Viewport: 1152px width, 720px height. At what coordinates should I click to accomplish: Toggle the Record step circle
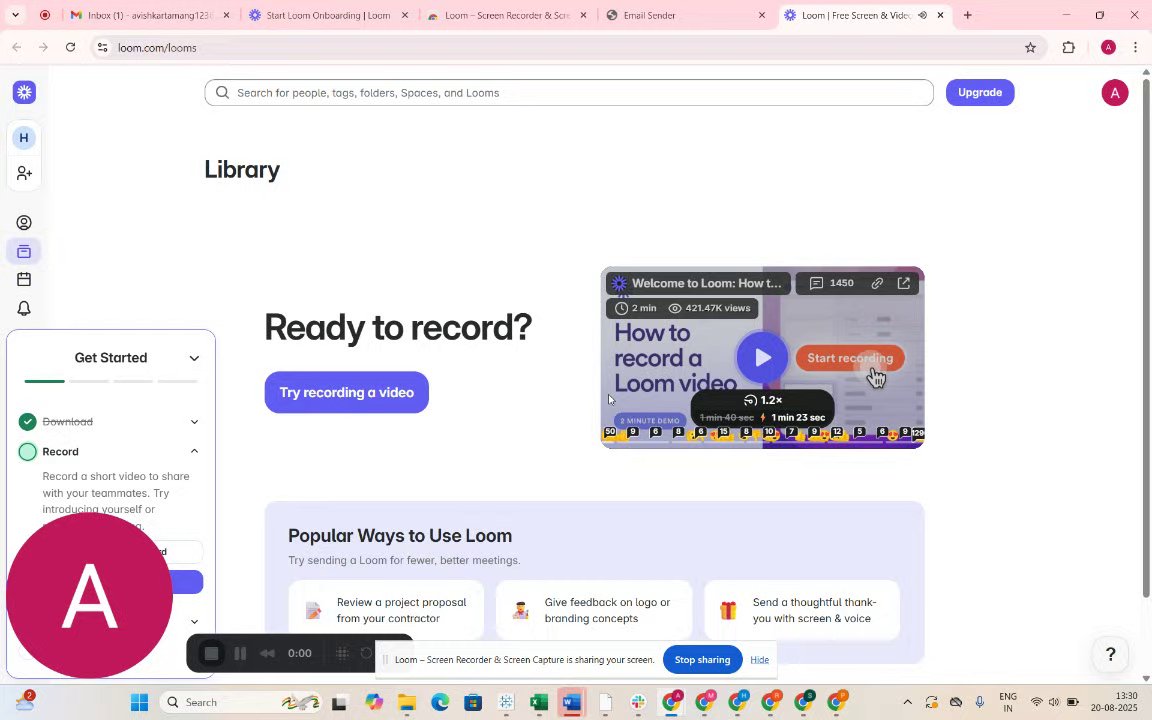pos(27,452)
